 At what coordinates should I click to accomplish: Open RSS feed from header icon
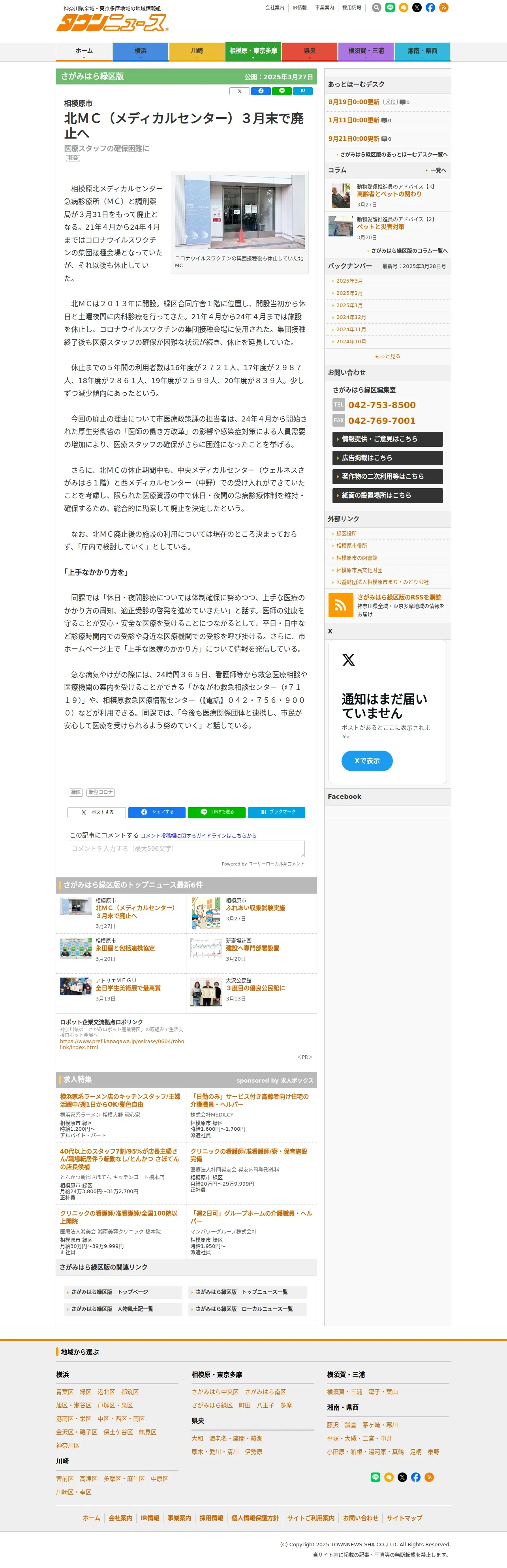click(x=444, y=8)
